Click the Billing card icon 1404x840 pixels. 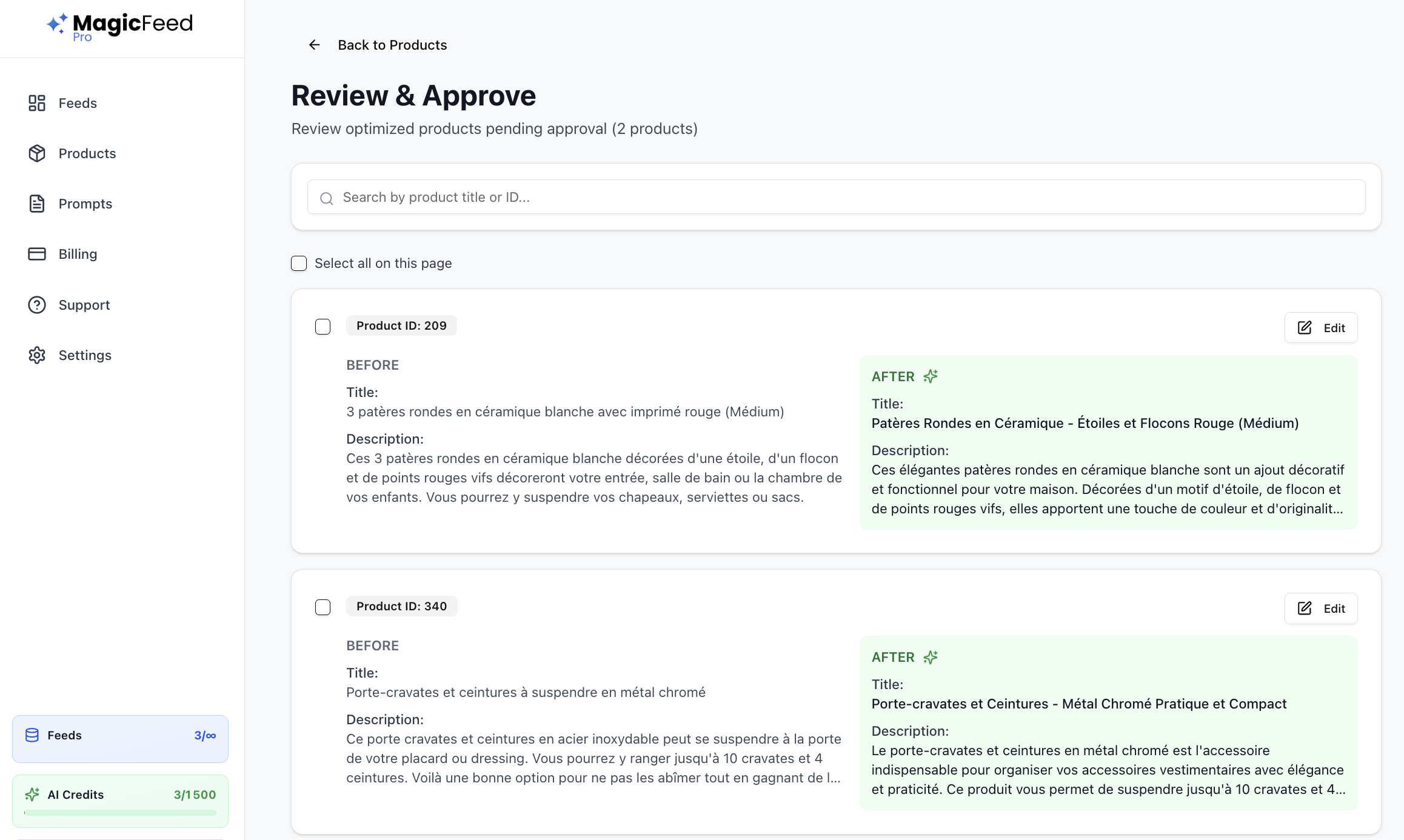37,254
